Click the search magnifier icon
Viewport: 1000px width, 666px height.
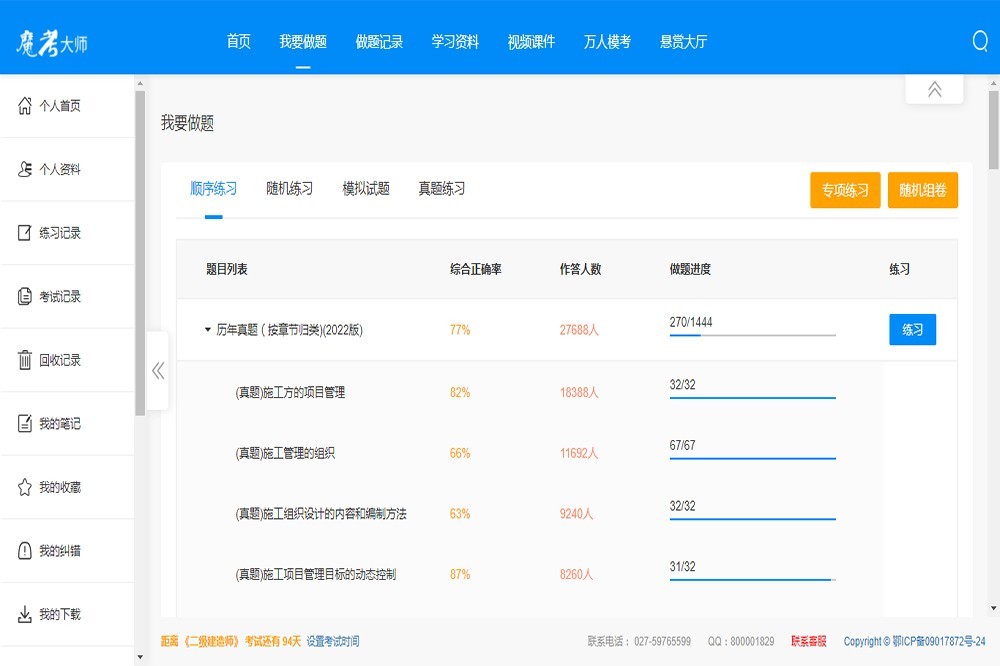(x=980, y=41)
